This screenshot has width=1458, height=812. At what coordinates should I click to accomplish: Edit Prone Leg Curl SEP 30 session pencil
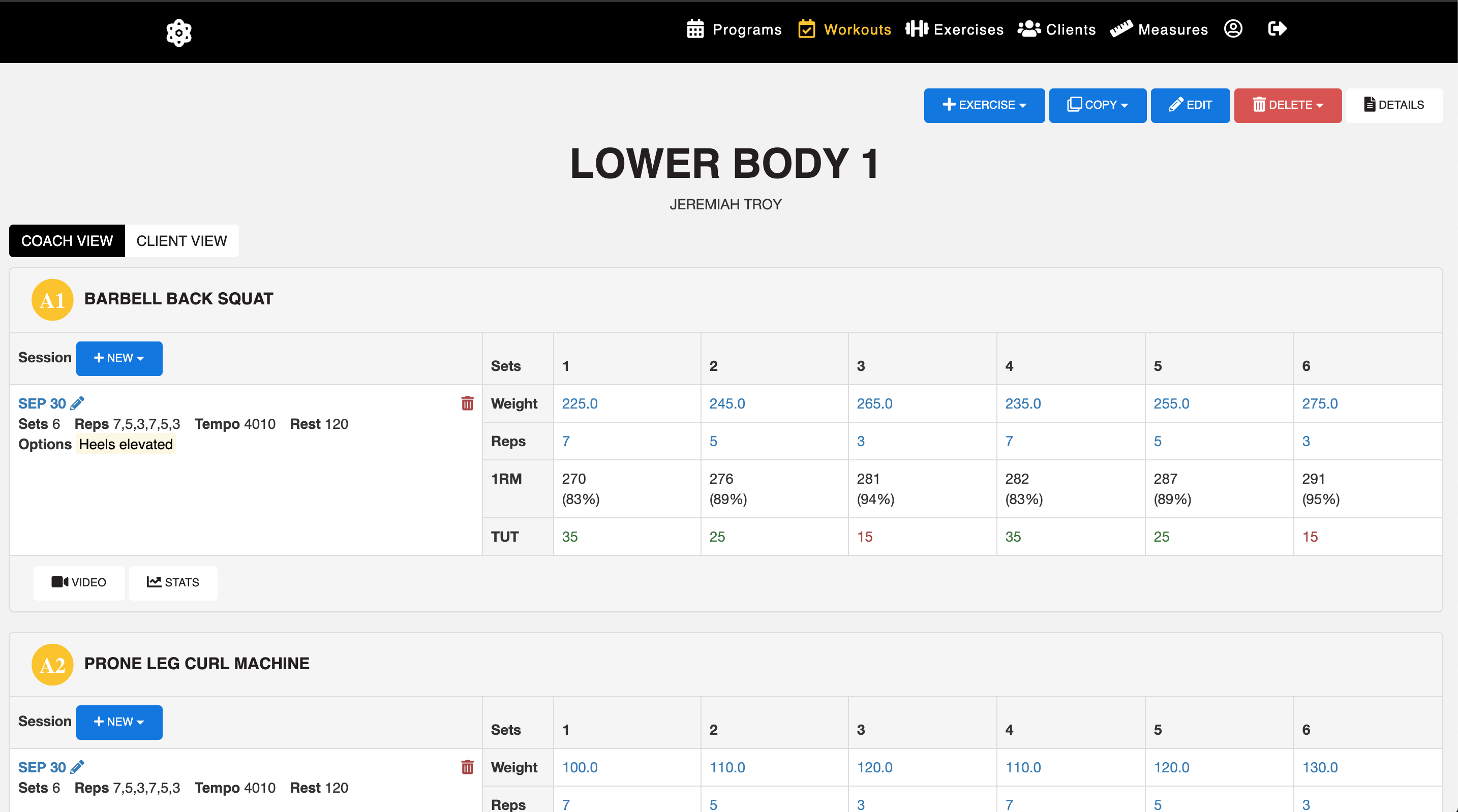pyautogui.click(x=78, y=767)
